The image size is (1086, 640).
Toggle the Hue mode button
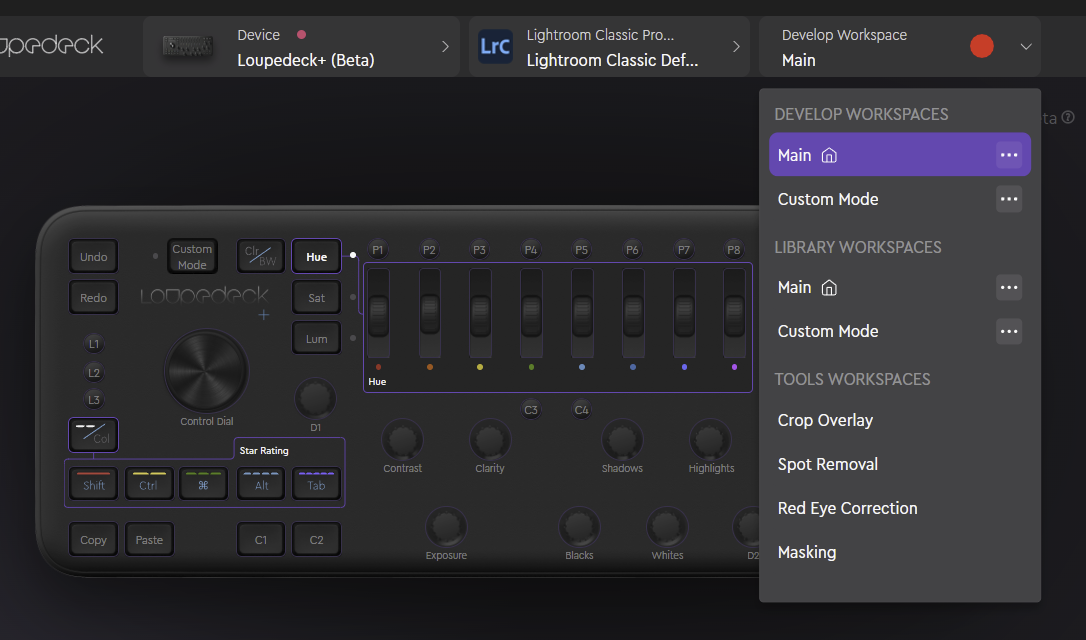(316, 257)
